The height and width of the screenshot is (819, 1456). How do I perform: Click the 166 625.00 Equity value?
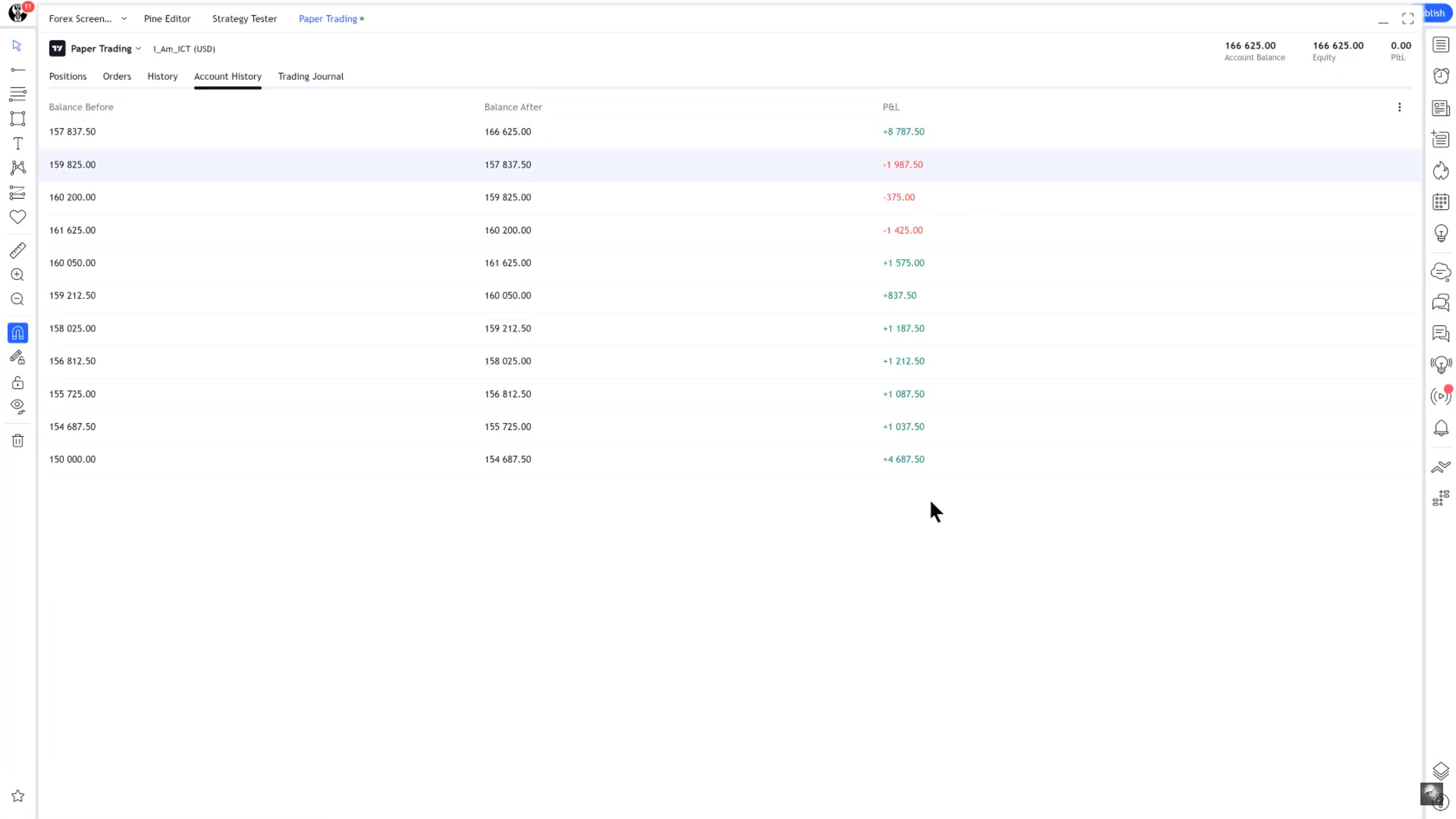pyautogui.click(x=1338, y=46)
